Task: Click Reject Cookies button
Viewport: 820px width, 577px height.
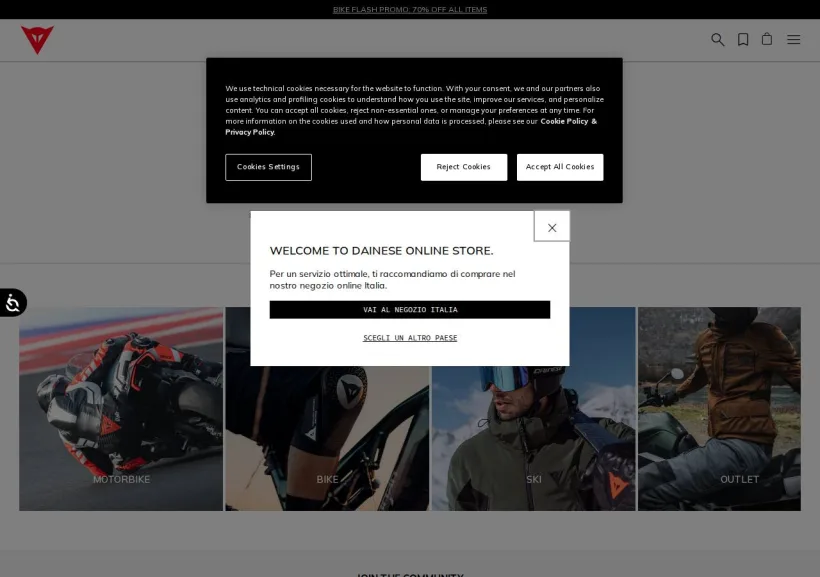Action: click(x=464, y=167)
